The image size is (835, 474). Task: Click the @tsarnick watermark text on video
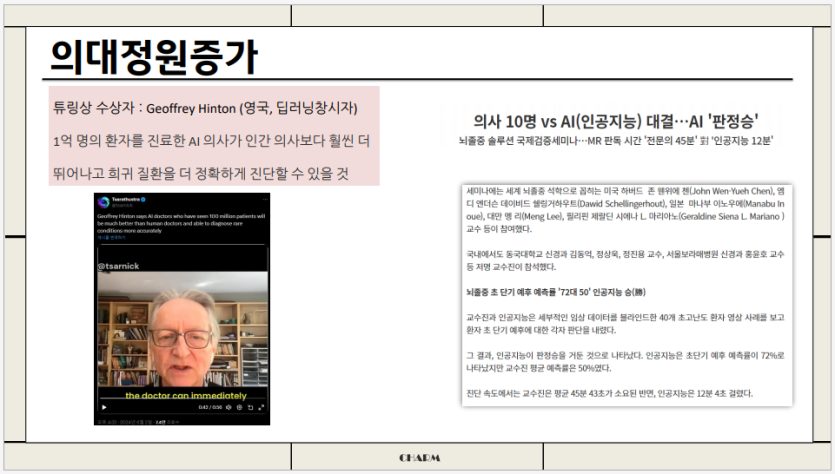[x=118, y=266]
